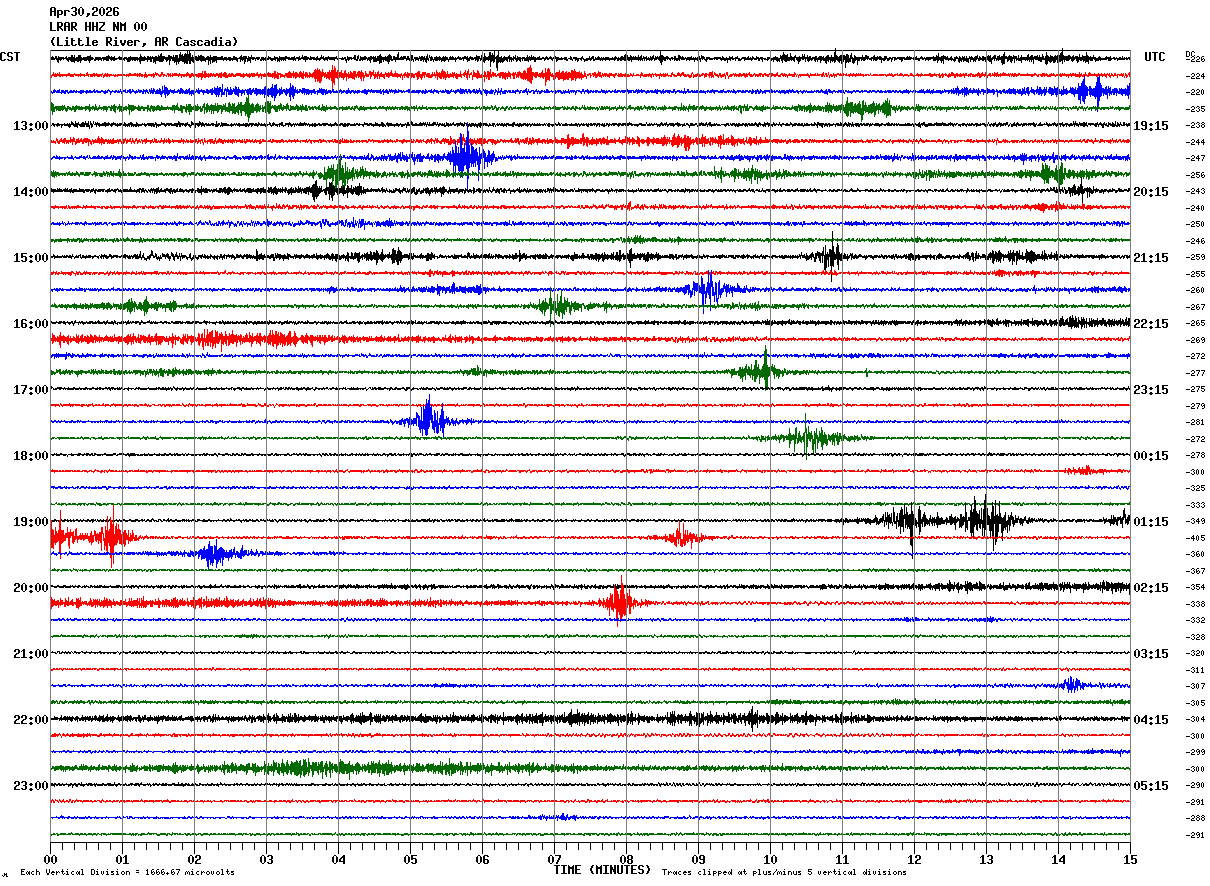Viewport: 1210px width, 886px height.
Task: Click the TIME (MINUTES) axis label
Action: (x=602, y=870)
